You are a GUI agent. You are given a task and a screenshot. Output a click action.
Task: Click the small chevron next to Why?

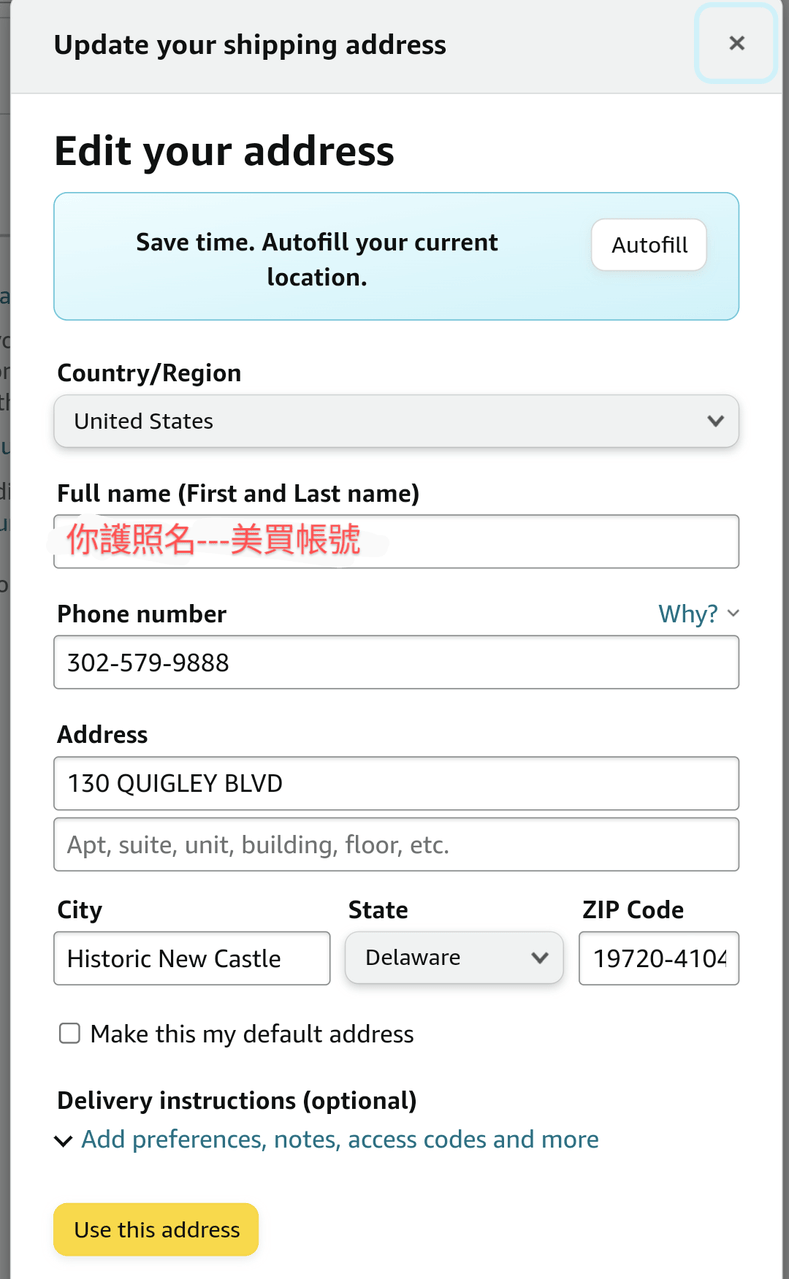pos(733,613)
